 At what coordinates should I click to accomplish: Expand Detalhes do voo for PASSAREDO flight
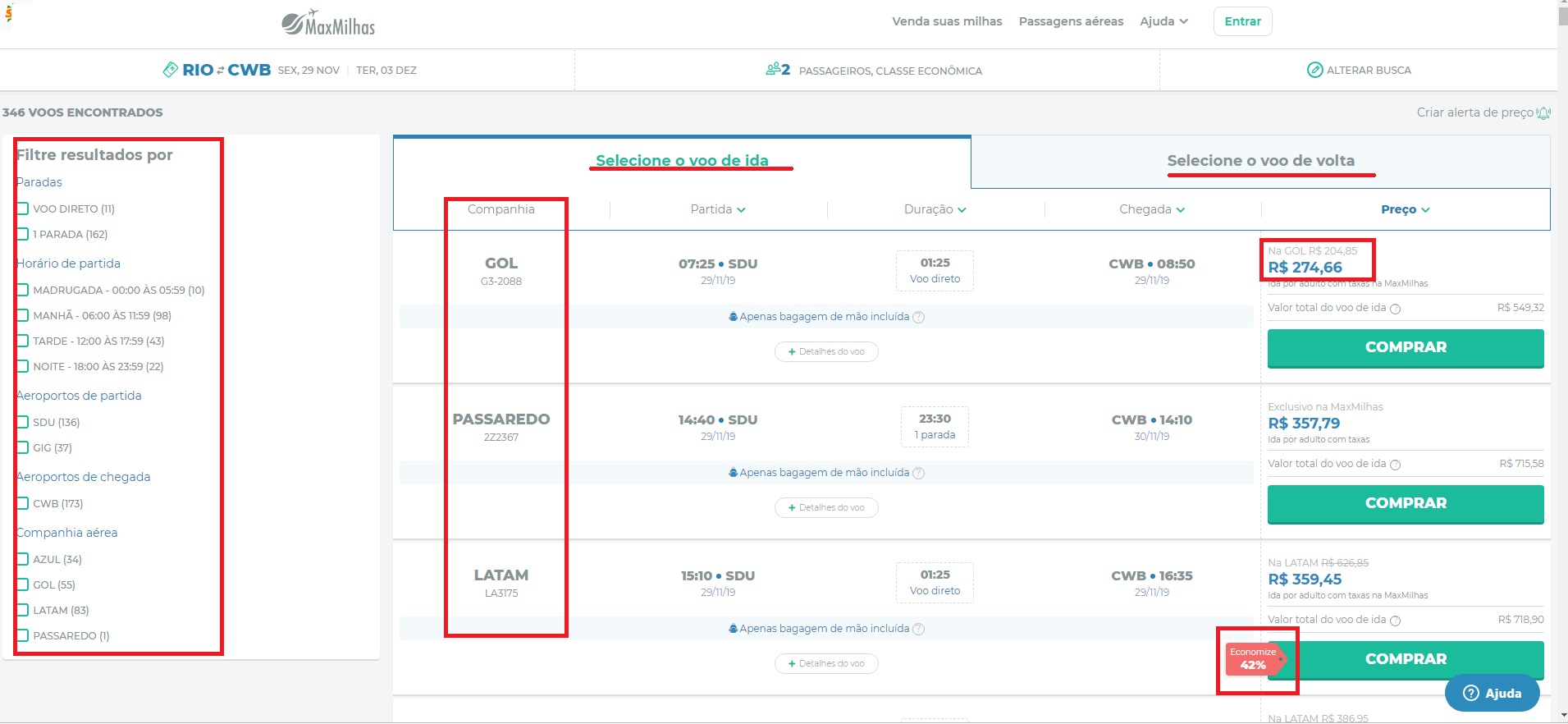click(826, 507)
